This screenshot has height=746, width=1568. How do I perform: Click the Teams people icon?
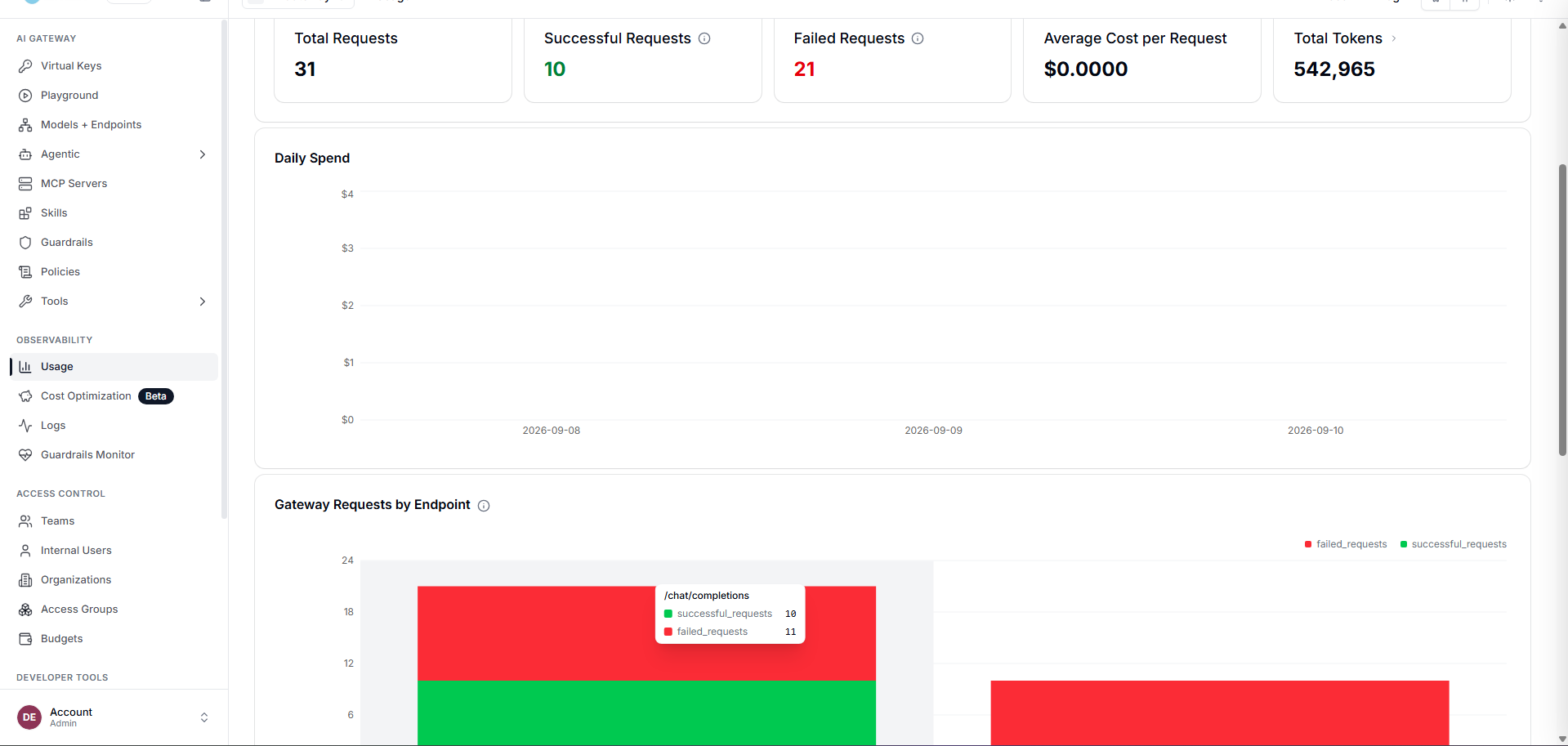click(25, 521)
